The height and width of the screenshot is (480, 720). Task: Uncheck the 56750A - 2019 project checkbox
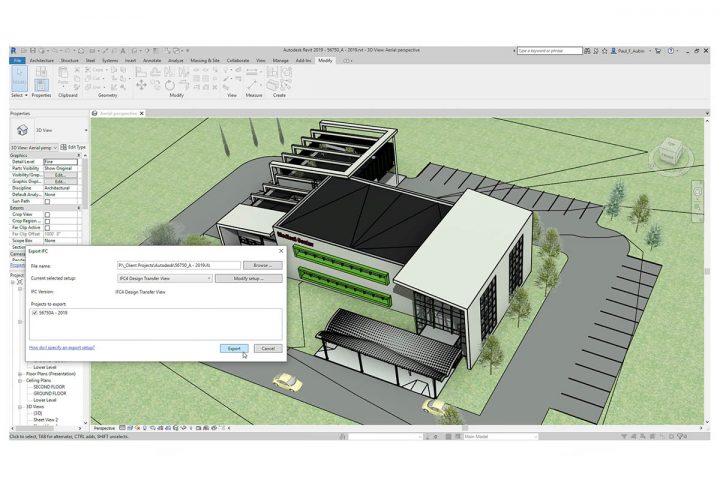36,313
